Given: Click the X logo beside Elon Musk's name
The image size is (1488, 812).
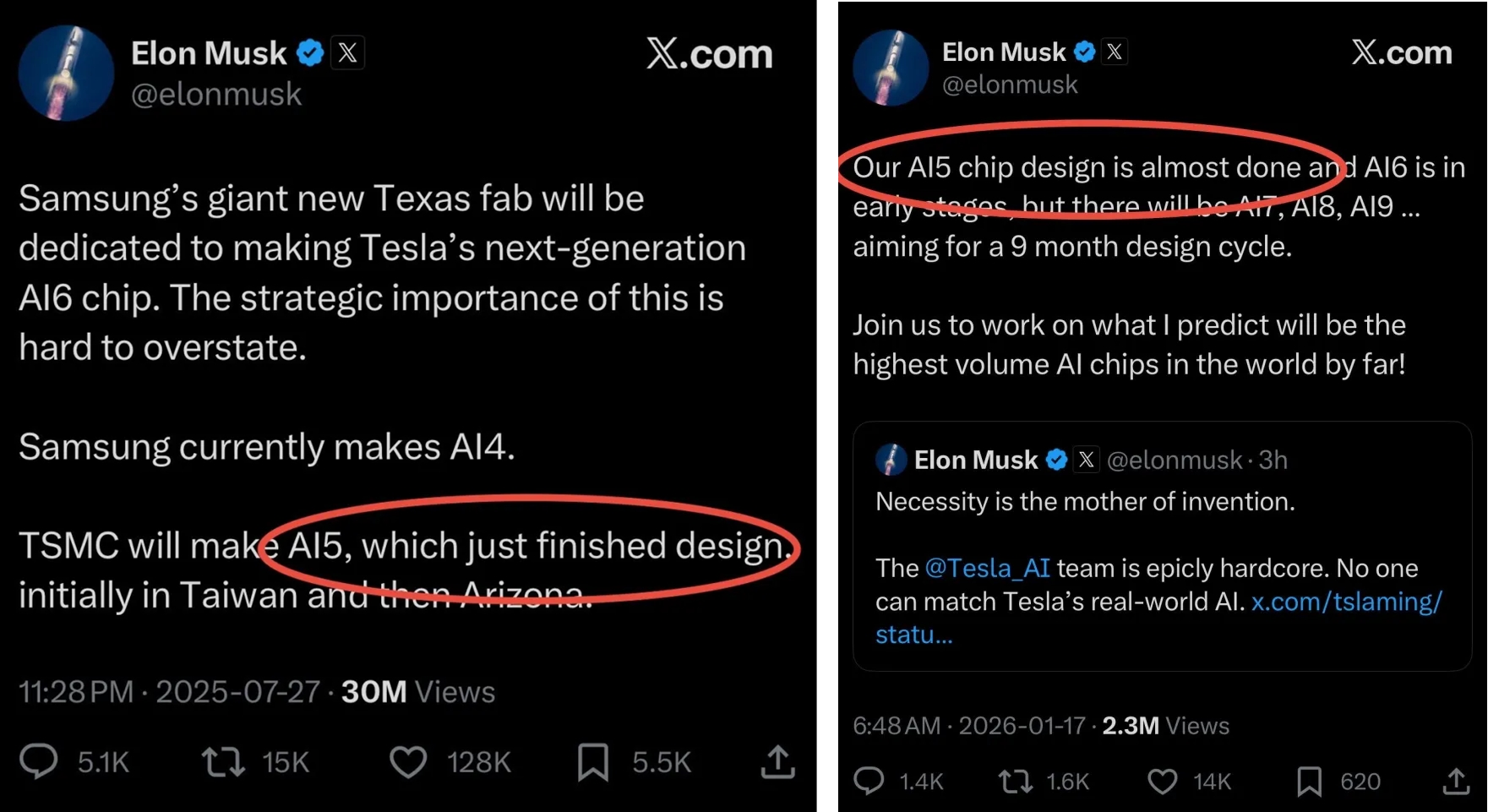Looking at the screenshot, I should 347,52.
